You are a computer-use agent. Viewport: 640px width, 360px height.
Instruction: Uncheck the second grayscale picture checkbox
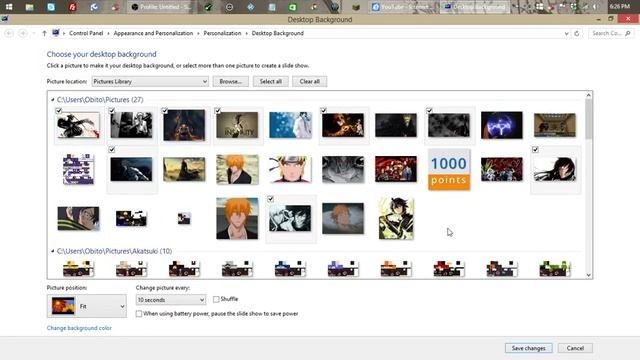[112, 111]
